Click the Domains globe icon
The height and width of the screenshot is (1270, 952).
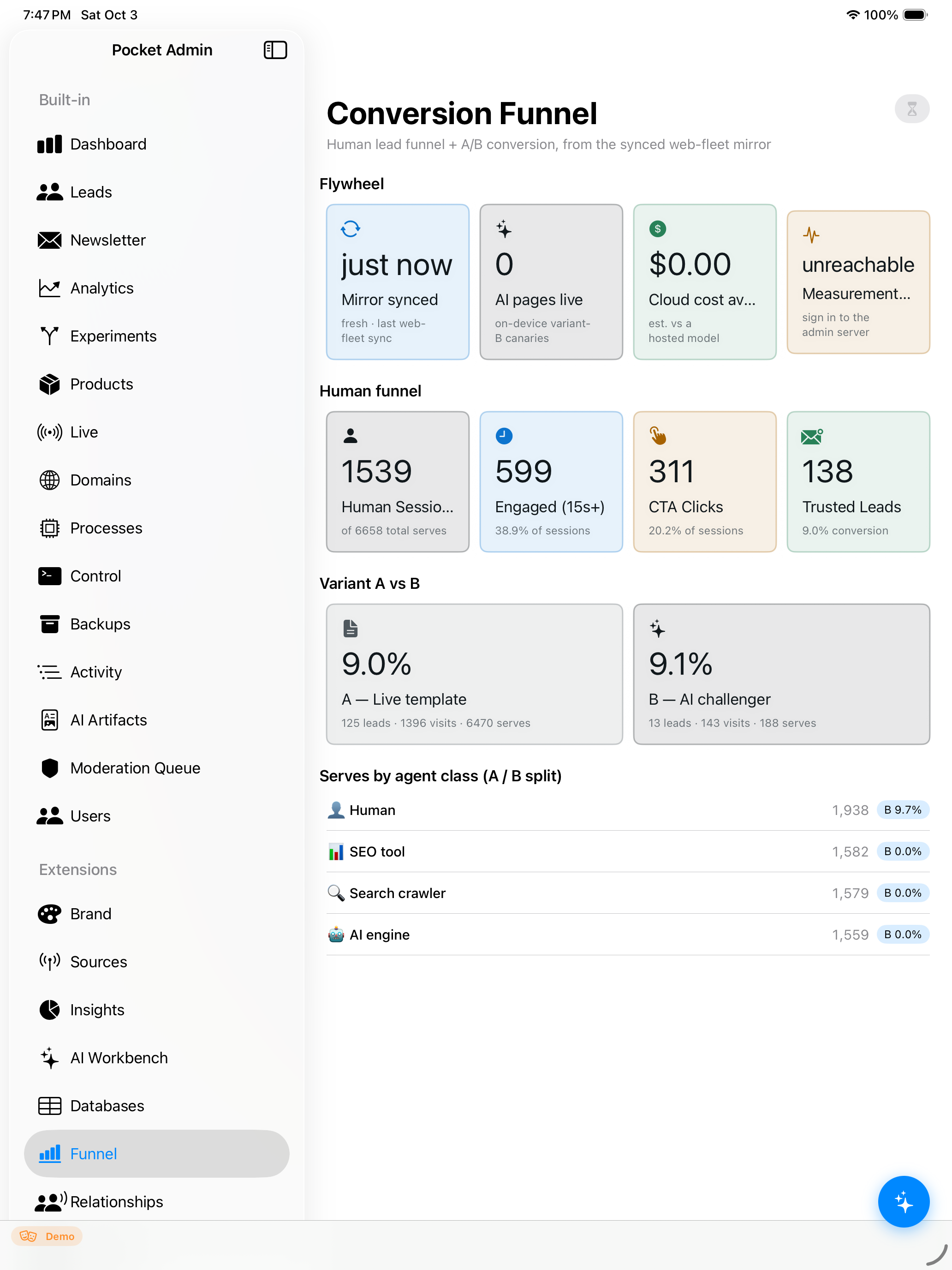pyautogui.click(x=49, y=480)
